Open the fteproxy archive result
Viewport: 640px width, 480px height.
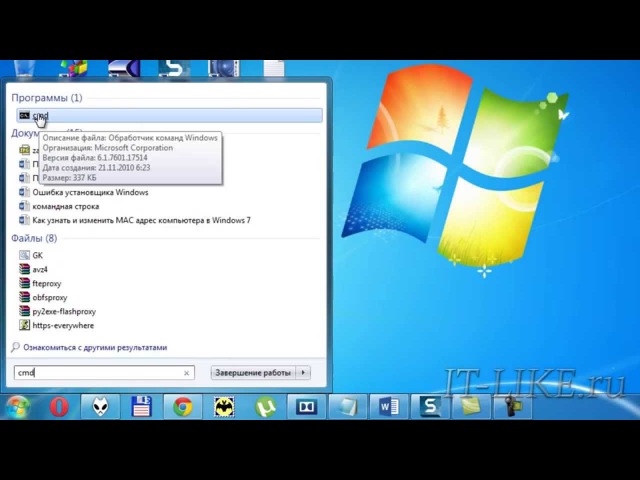tap(47, 283)
